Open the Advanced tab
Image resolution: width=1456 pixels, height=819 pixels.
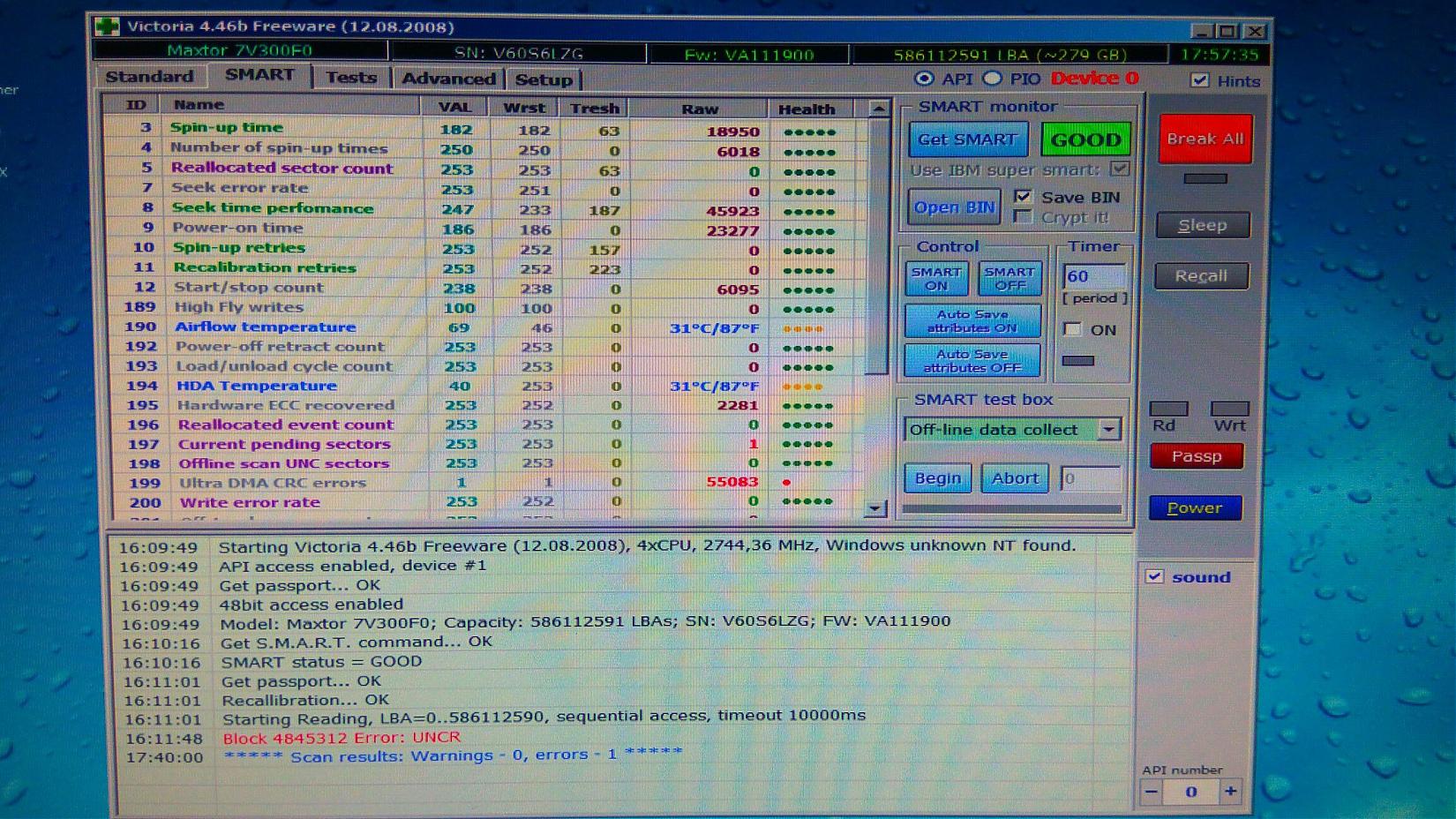click(x=448, y=79)
